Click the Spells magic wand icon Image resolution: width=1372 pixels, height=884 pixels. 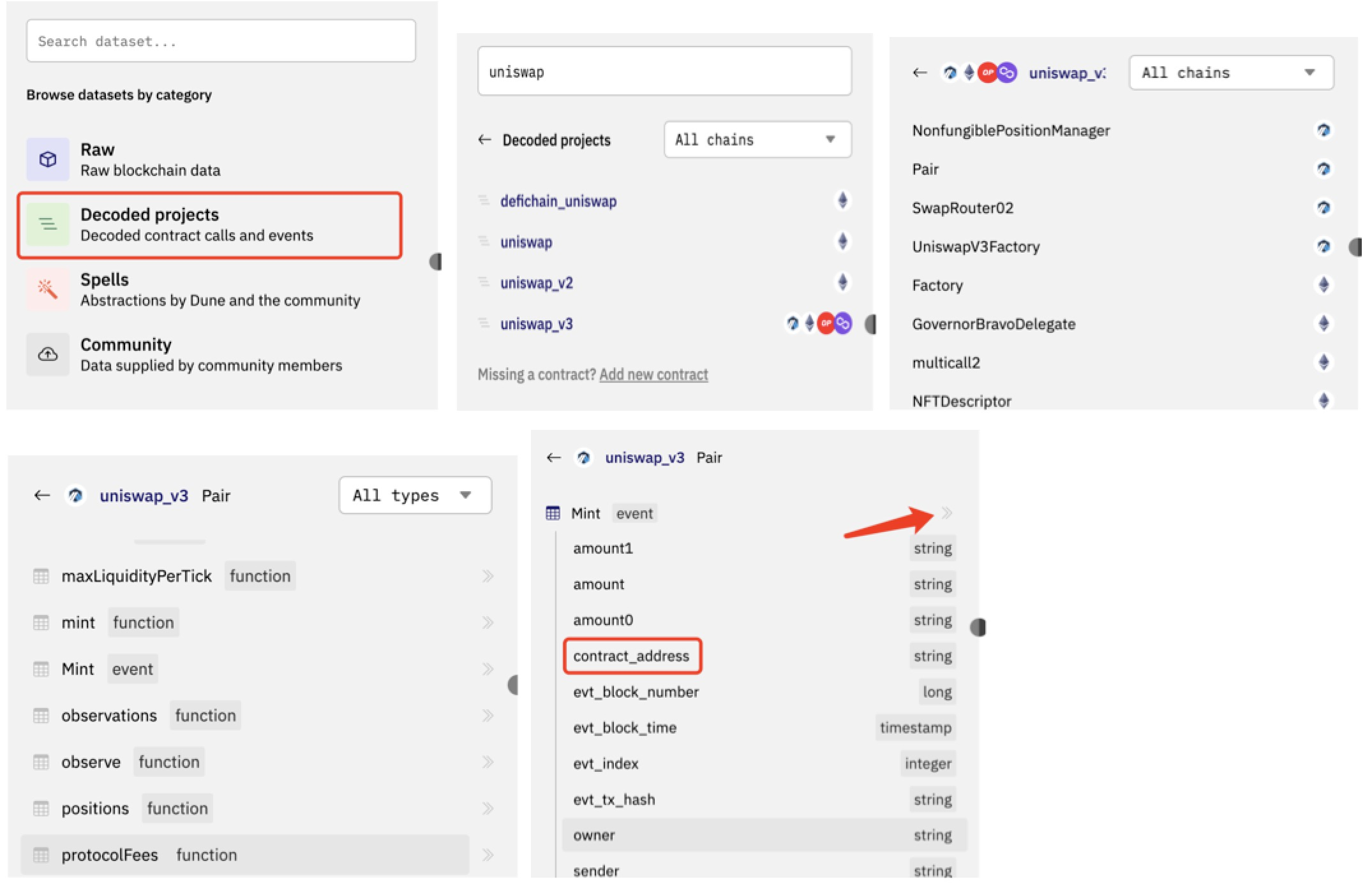click(x=48, y=289)
